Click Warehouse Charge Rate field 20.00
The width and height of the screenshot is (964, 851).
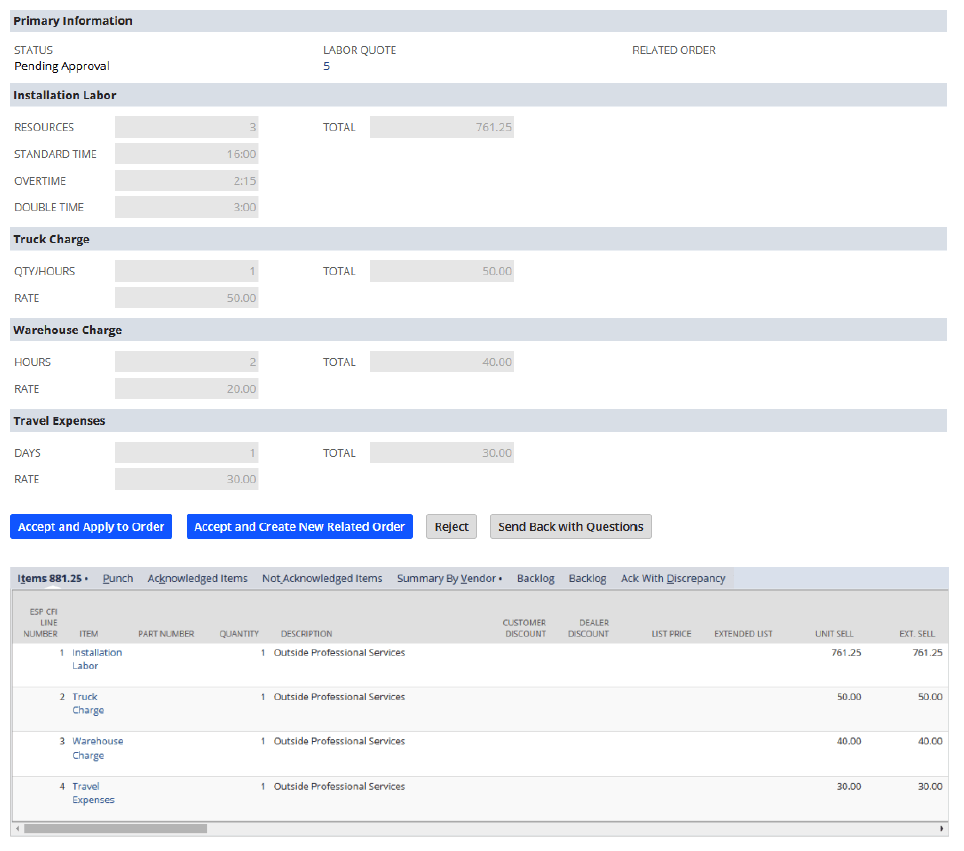pos(186,389)
